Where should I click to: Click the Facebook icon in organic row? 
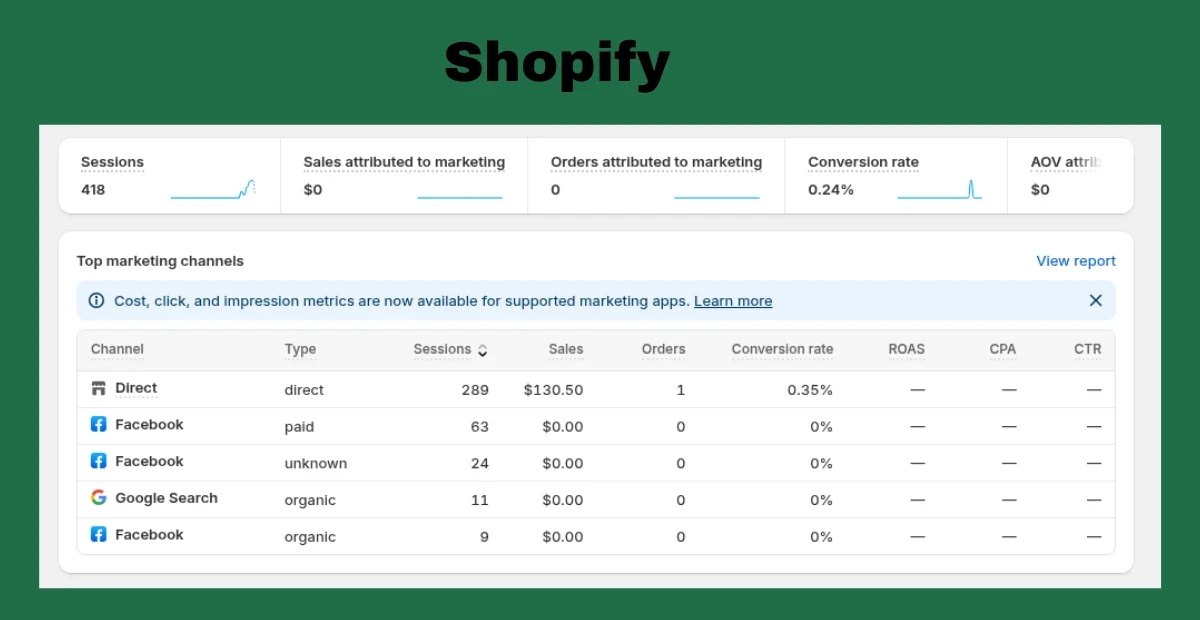click(x=98, y=535)
